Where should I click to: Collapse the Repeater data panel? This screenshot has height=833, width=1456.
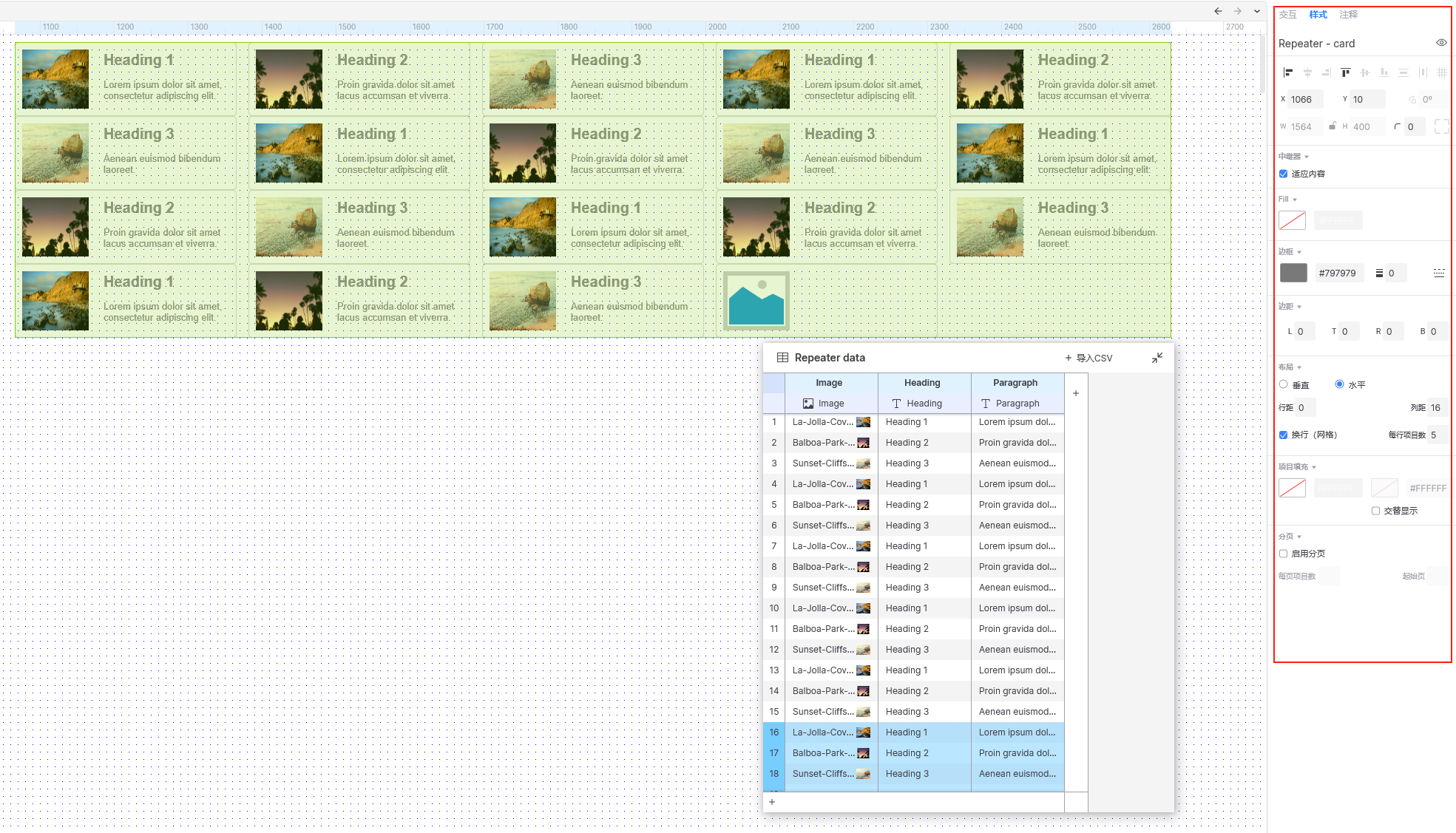click(x=1157, y=358)
